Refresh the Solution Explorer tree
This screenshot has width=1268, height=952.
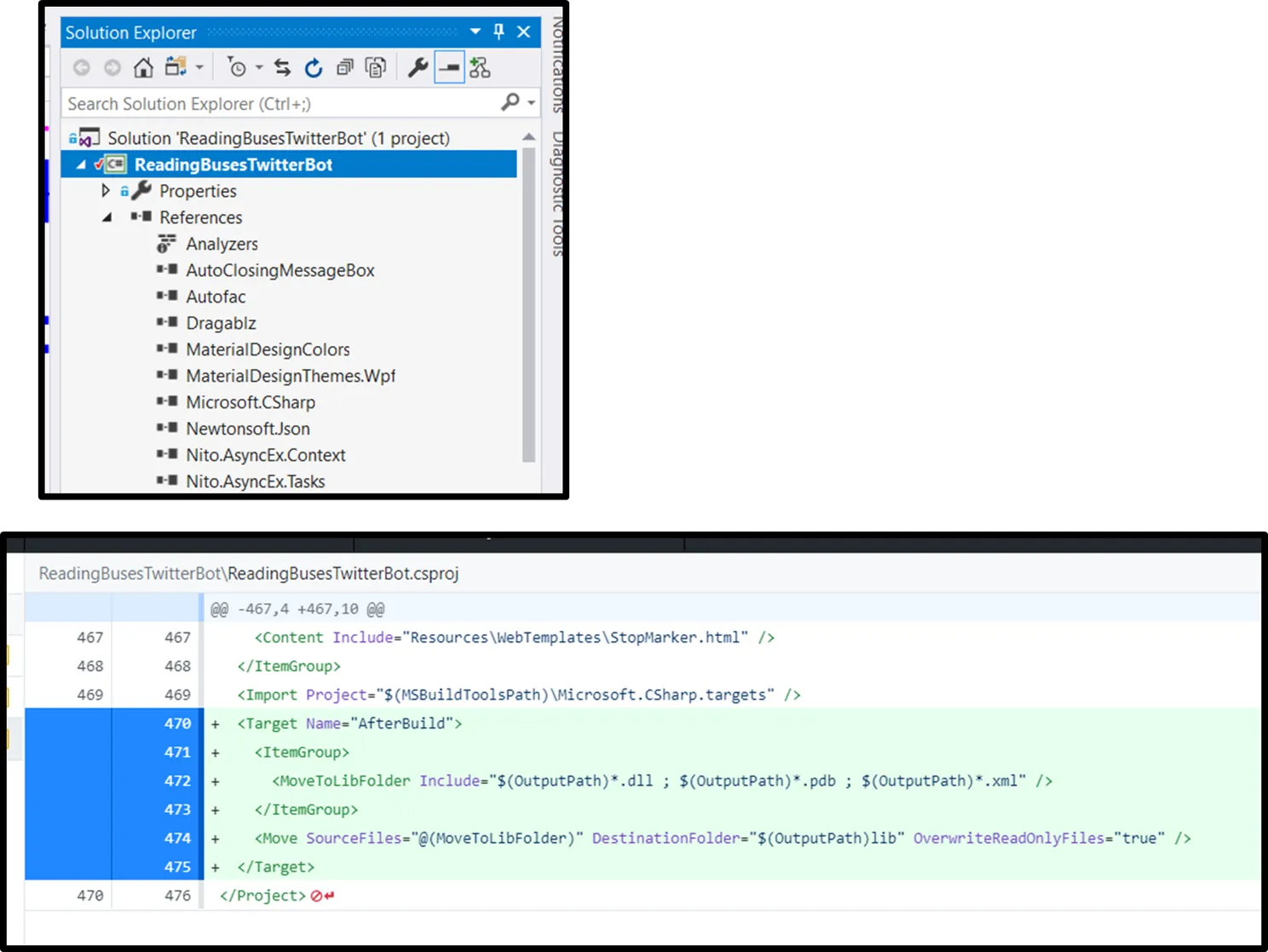click(314, 67)
